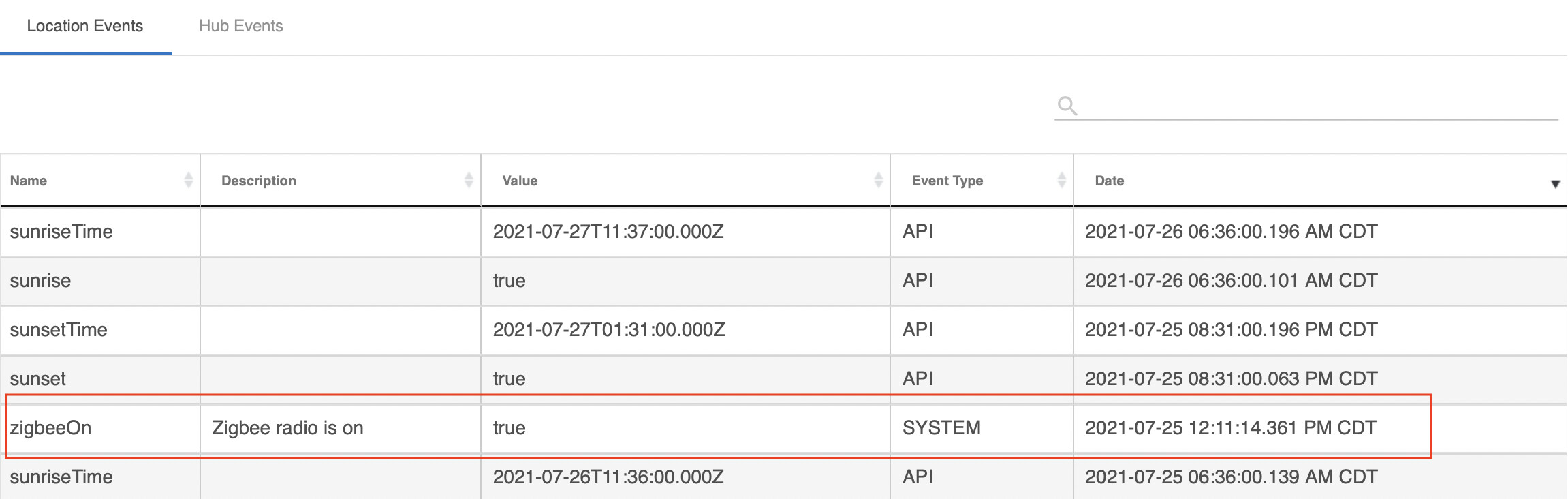Sort table by Name column arrows
The height and width of the screenshot is (499, 1568).
click(189, 180)
